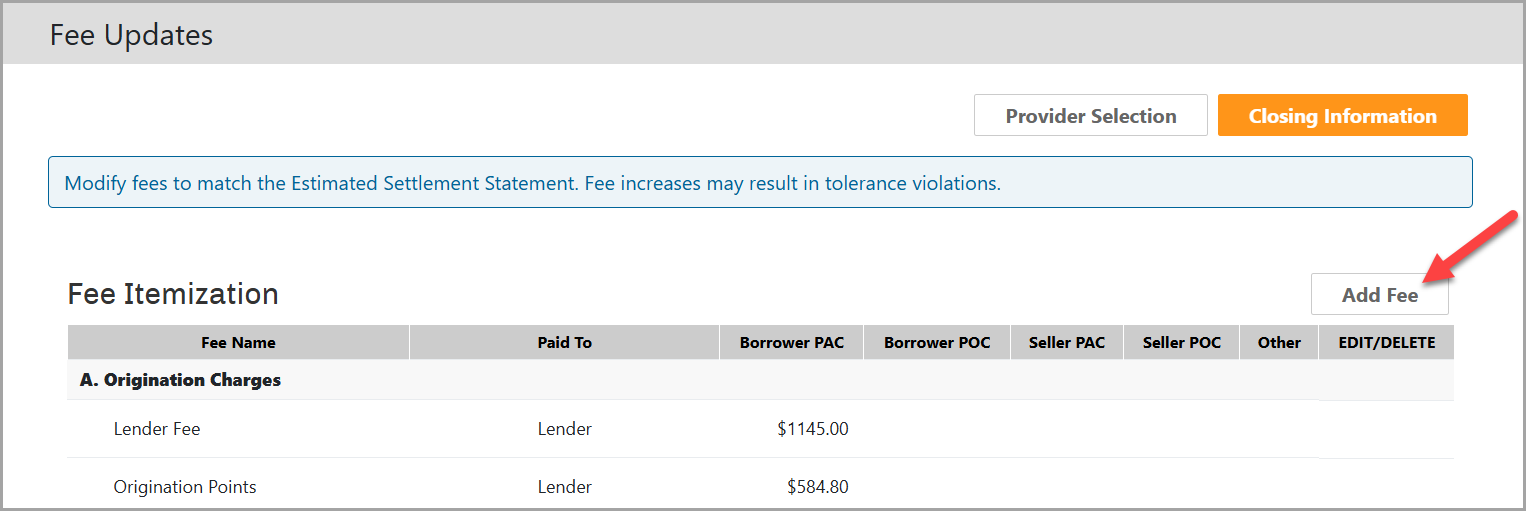This screenshot has width=1526, height=511.
Task: Click Lender payee in the Lender Fee row
Action: [564, 429]
